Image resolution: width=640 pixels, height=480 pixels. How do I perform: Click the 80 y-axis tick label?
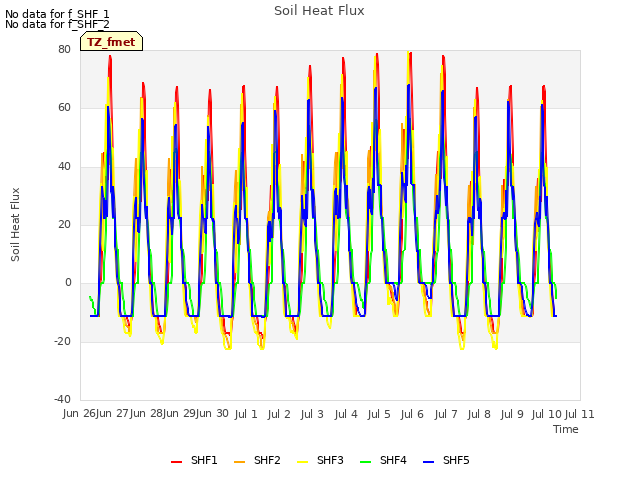64,49
